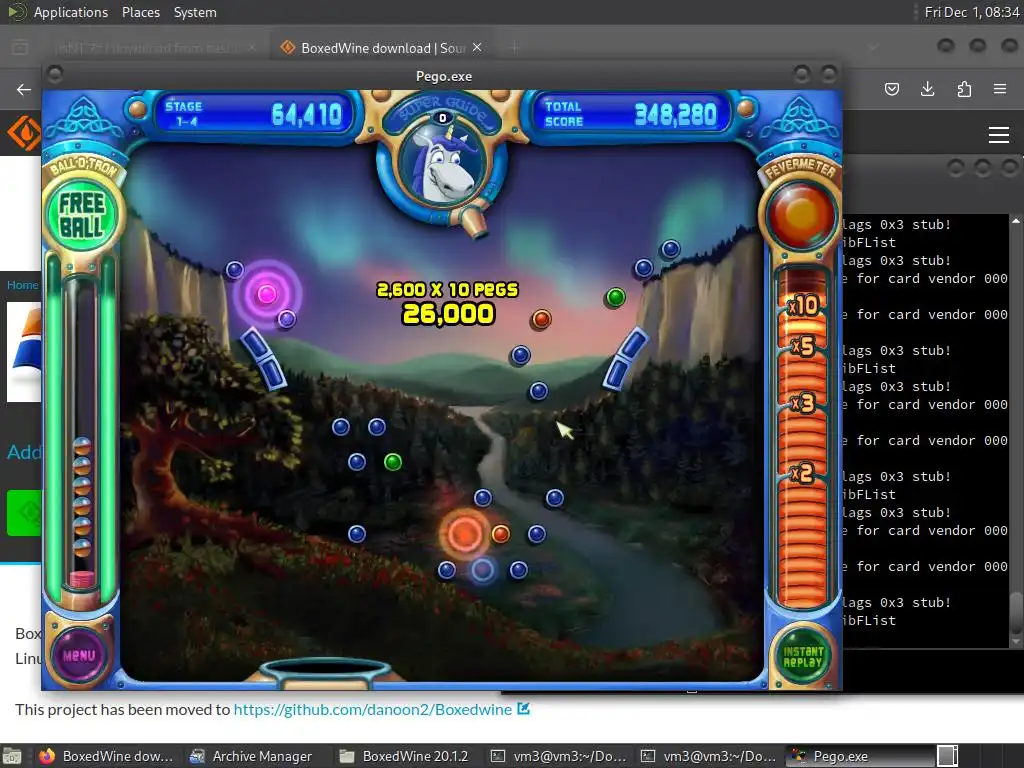Open the Applications menu
The width and height of the screenshot is (1024, 768).
pyautogui.click(x=71, y=12)
